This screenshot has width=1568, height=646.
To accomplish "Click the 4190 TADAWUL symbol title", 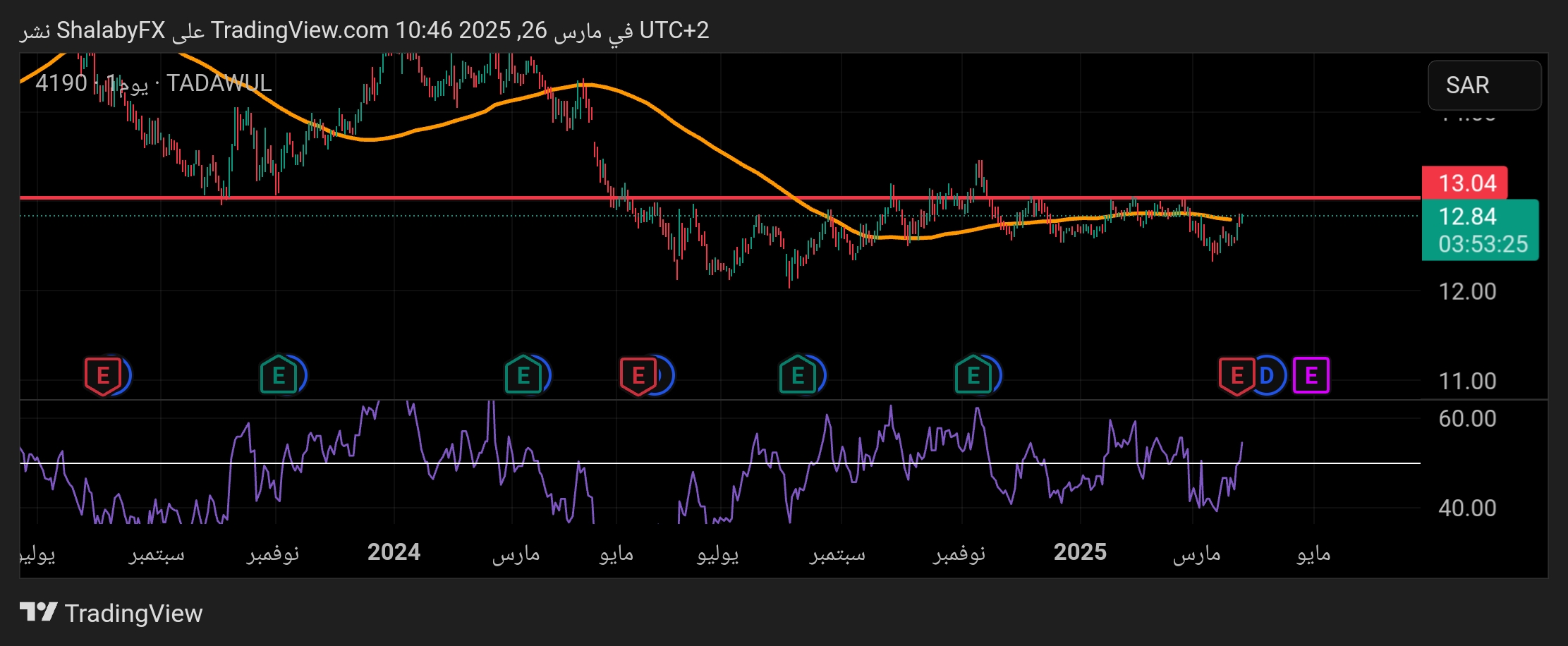I will coord(154,83).
